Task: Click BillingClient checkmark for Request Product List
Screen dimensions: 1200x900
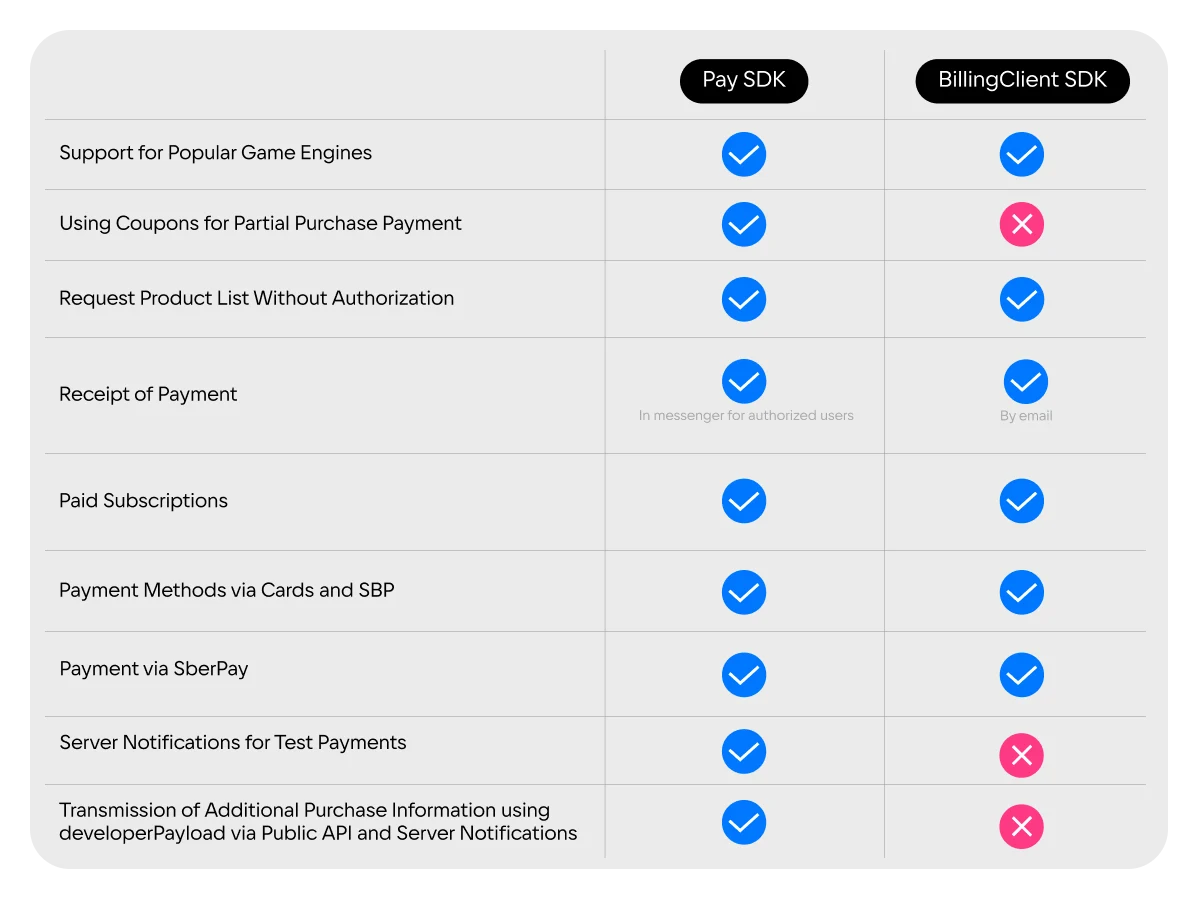Action: tap(1022, 300)
